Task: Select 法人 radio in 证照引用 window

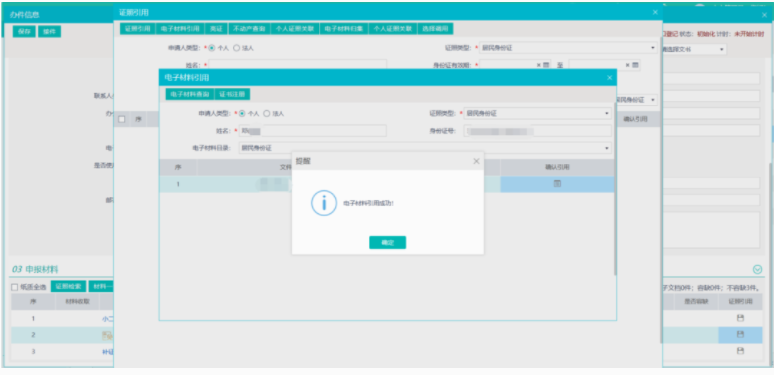Action: [x=236, y=48]
